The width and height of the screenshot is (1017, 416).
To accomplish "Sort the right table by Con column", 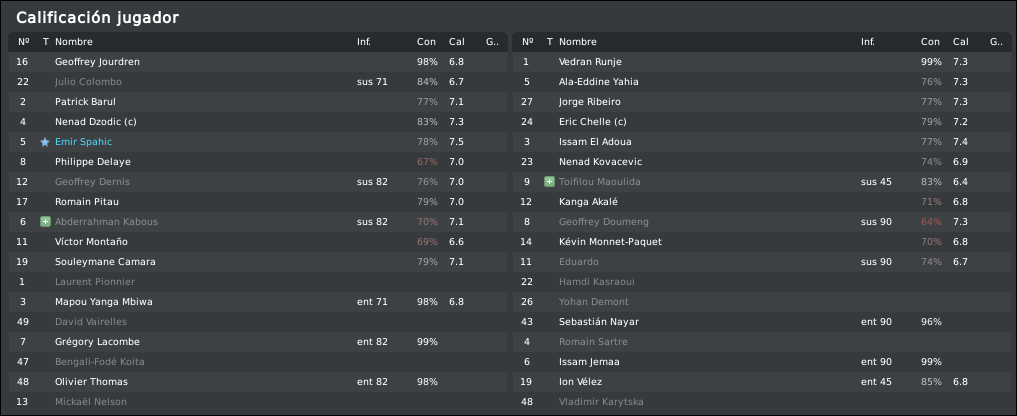I will (x=930, y=42).
